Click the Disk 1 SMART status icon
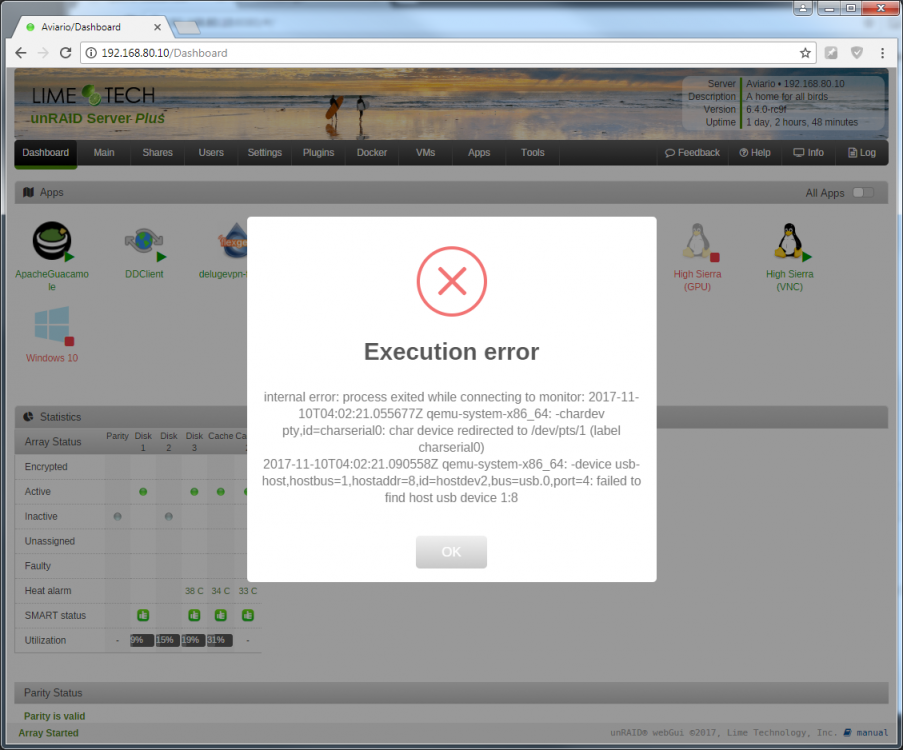This screenshot has height=750, width=903. click(143, 615)
